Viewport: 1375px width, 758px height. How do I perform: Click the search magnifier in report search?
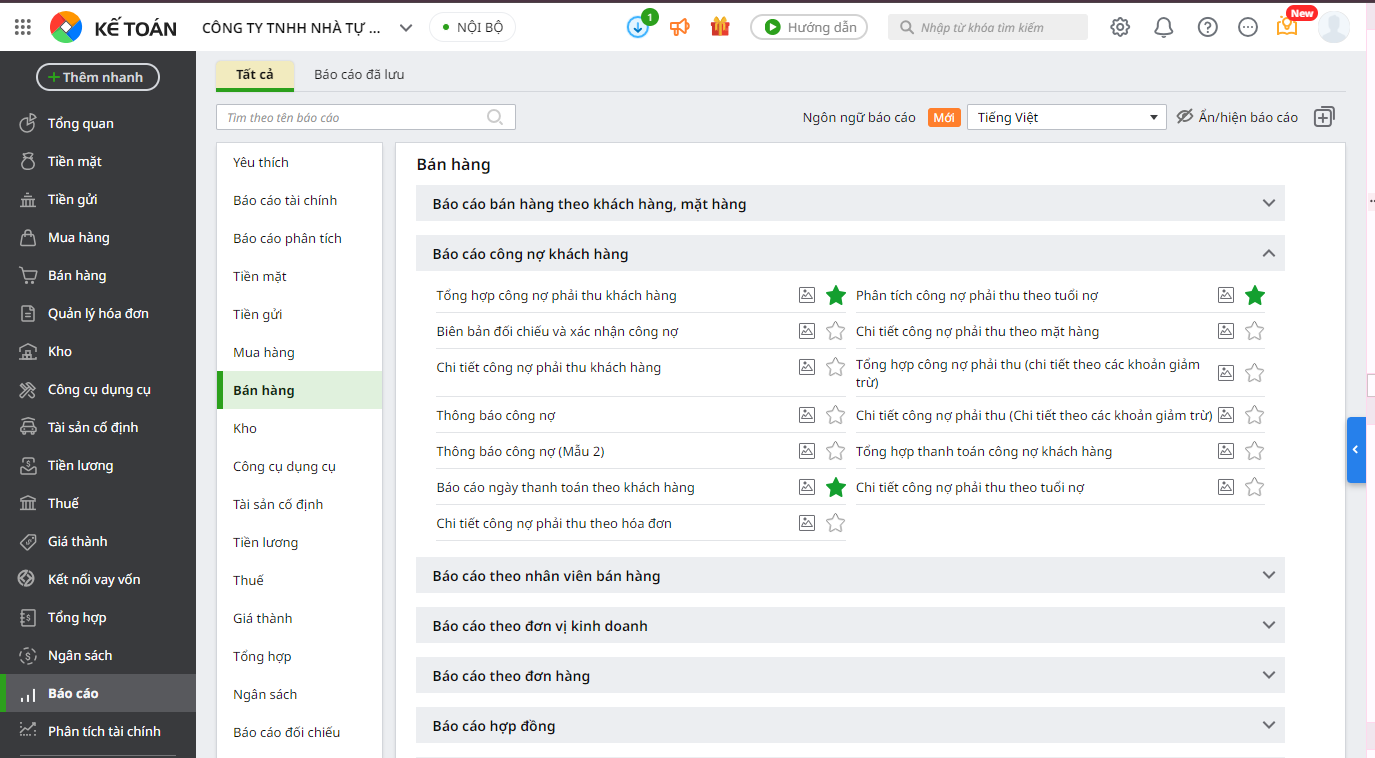tap(495, 117)
